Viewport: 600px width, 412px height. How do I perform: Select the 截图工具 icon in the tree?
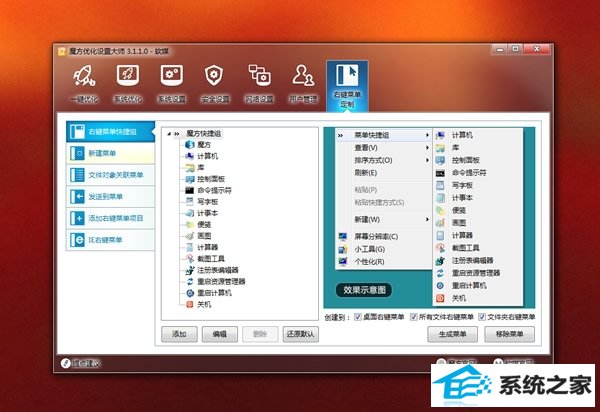(190, 259)
